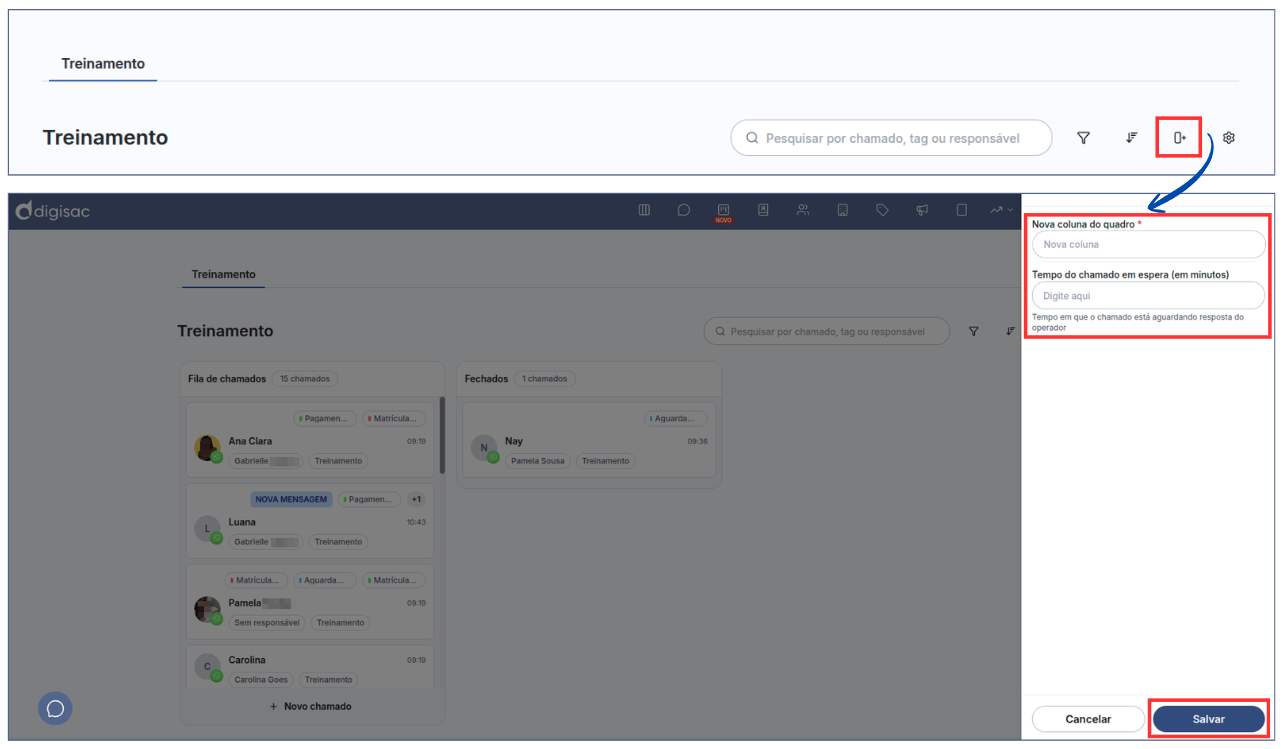Click the round chat support widget button
The width and height of the screenshot is (1283, 749).
click(55, 708)
